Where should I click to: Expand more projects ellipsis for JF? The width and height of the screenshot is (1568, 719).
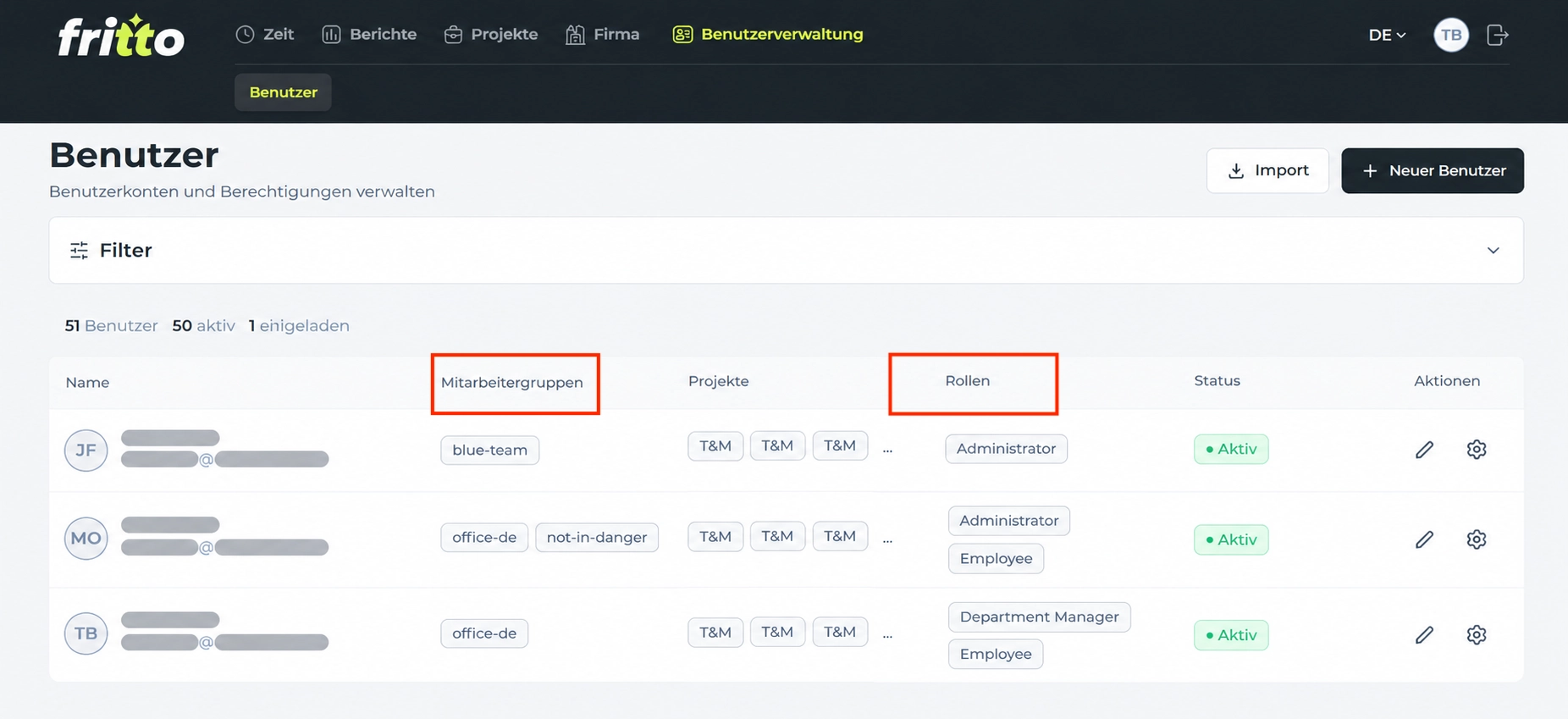(887, 450)
